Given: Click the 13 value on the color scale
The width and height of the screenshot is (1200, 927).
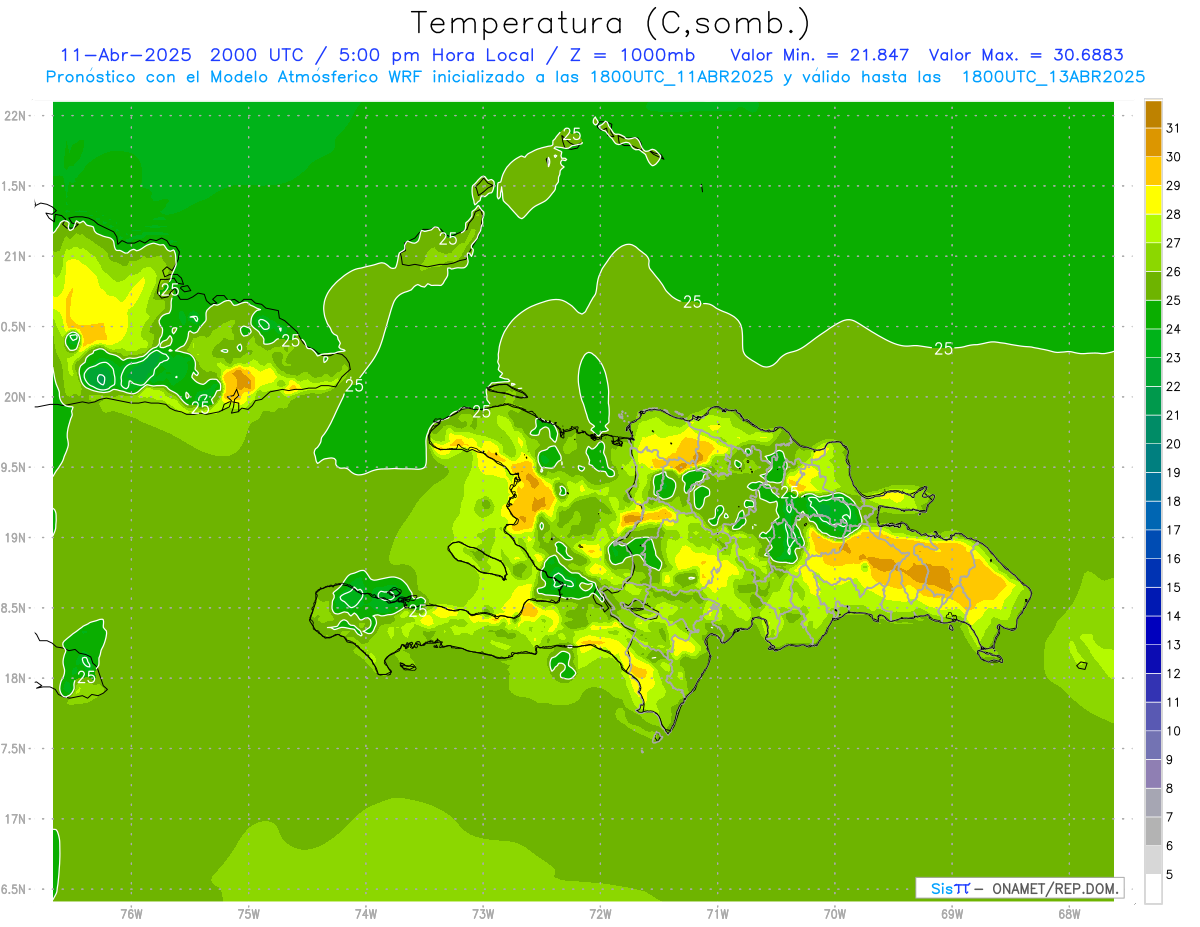Looking at the screenshot, I should (x=1174, y=645).
